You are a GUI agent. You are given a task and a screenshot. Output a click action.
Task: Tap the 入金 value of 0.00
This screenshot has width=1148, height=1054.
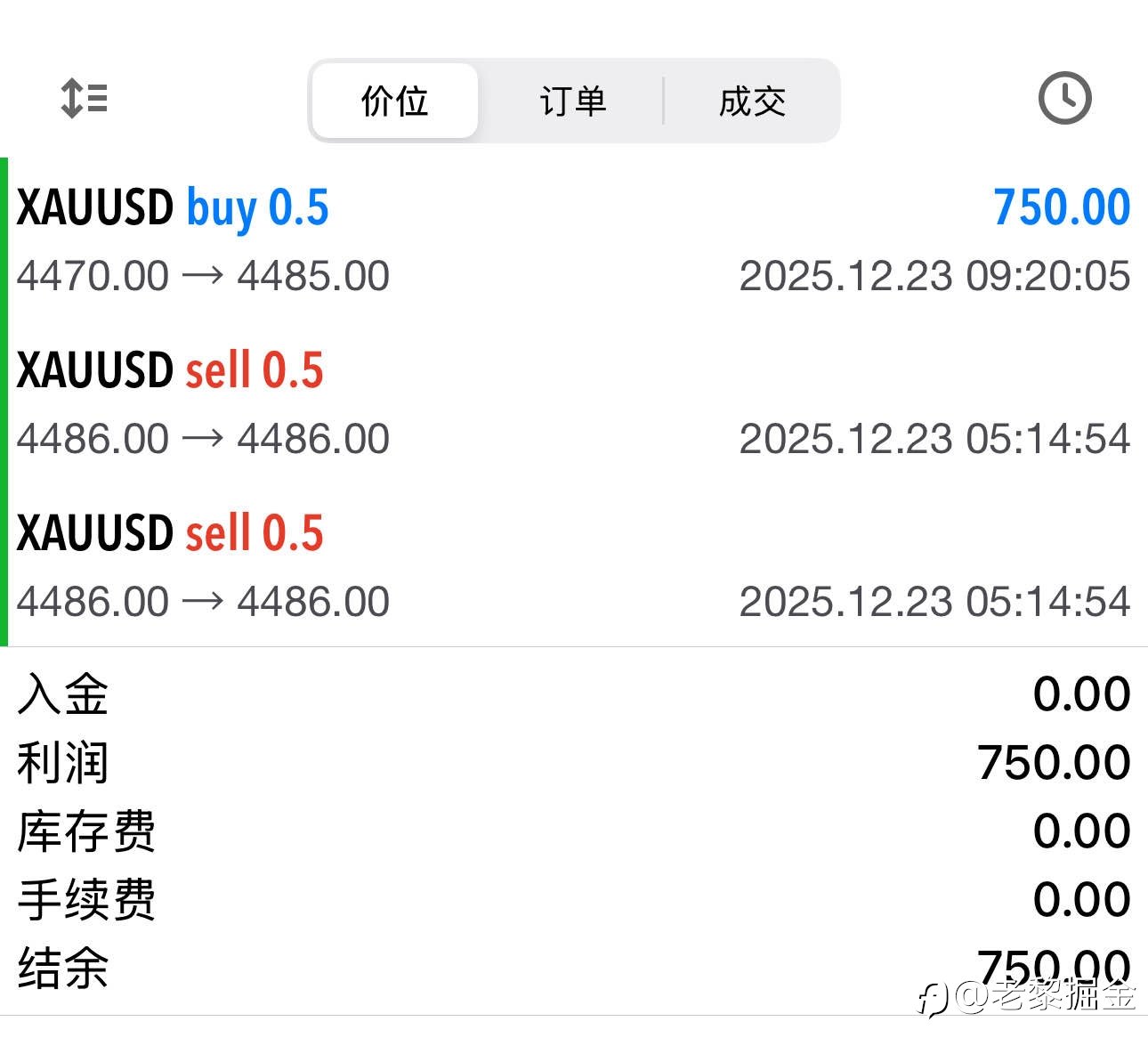(1081, 694)
